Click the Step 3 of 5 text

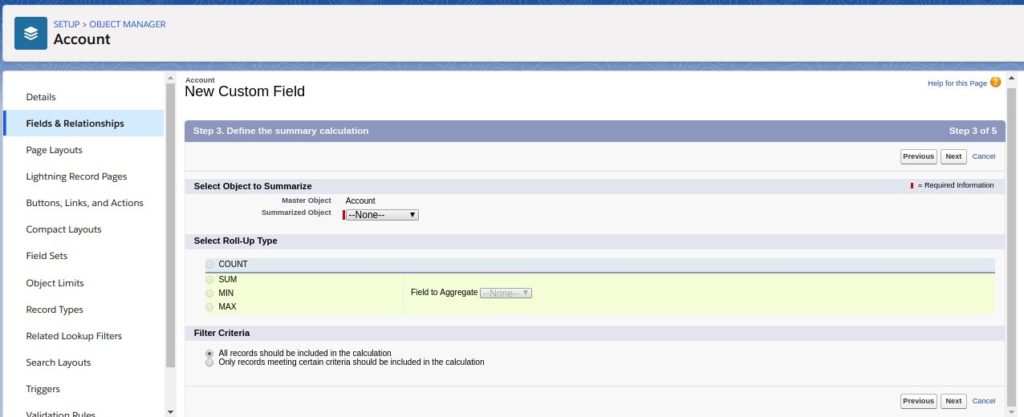coord(972,131)
